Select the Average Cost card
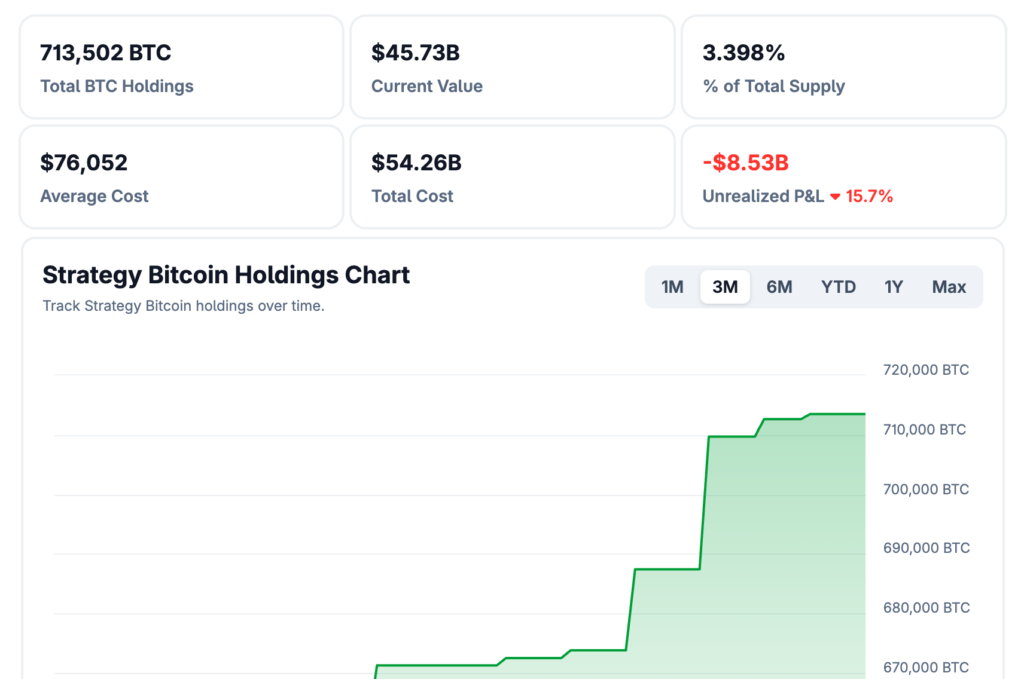This screenshot has width=1024, height=679. click(x=181, y=177)
